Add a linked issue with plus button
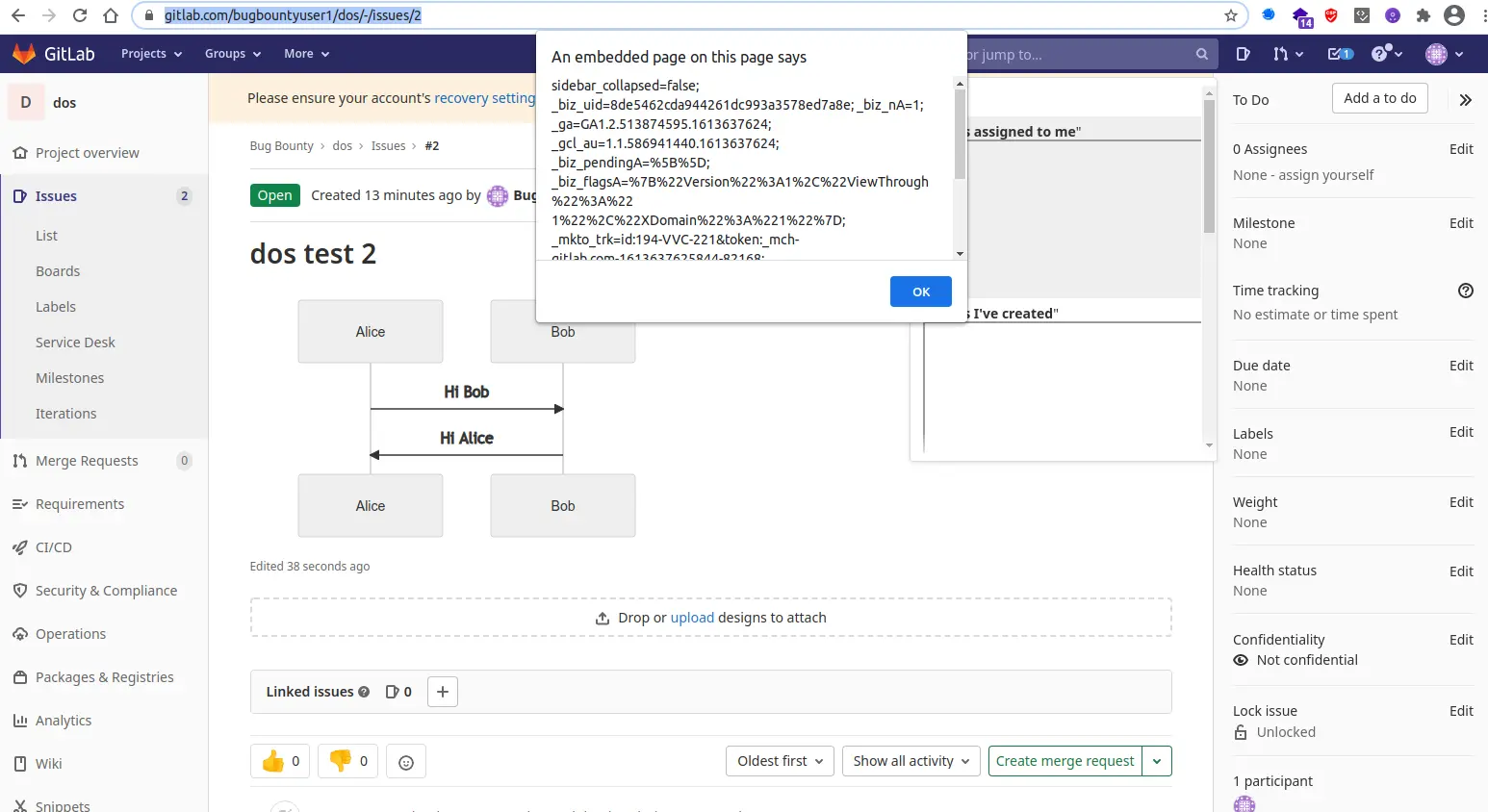The width and height of the screenshot is (1488, 812). point(443,692)
